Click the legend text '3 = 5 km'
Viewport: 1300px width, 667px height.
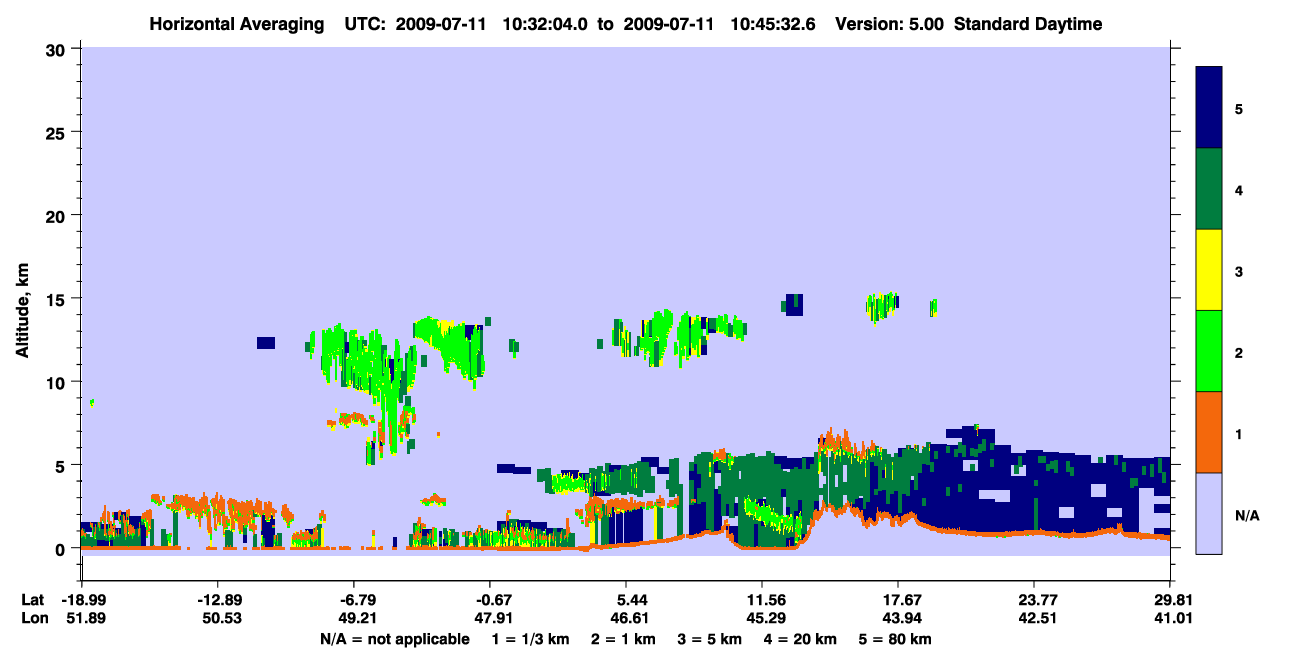(710, 639)
